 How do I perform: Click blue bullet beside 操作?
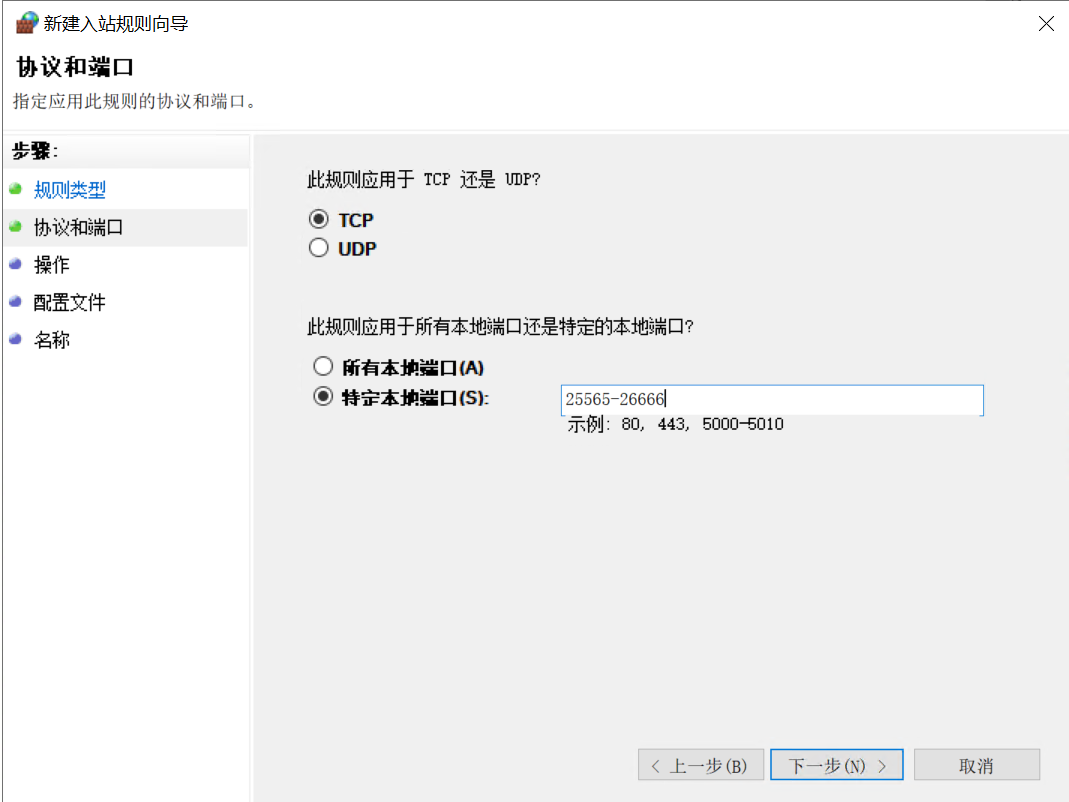(16, 263)
